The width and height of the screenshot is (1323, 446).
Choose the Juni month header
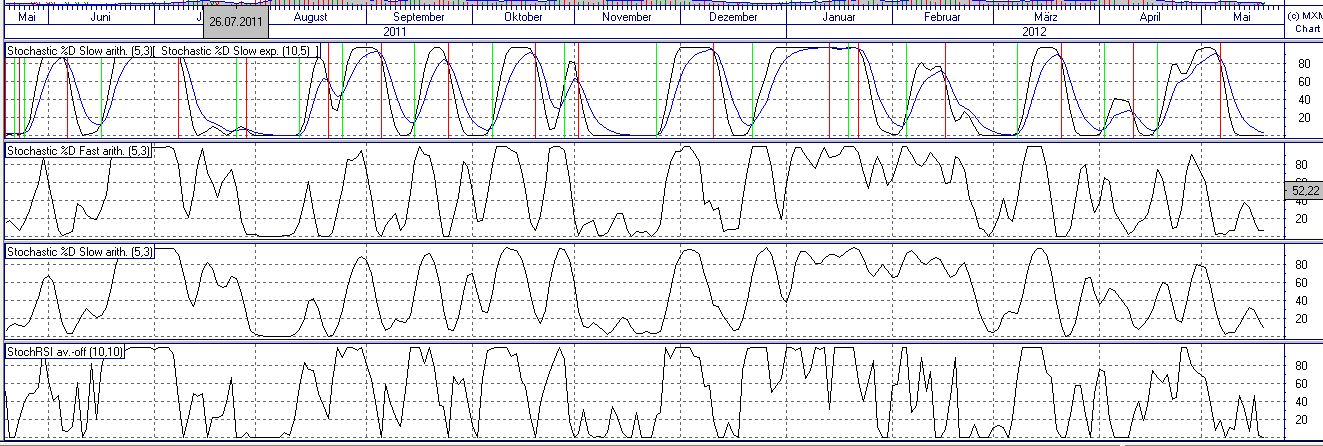point(101,17)
